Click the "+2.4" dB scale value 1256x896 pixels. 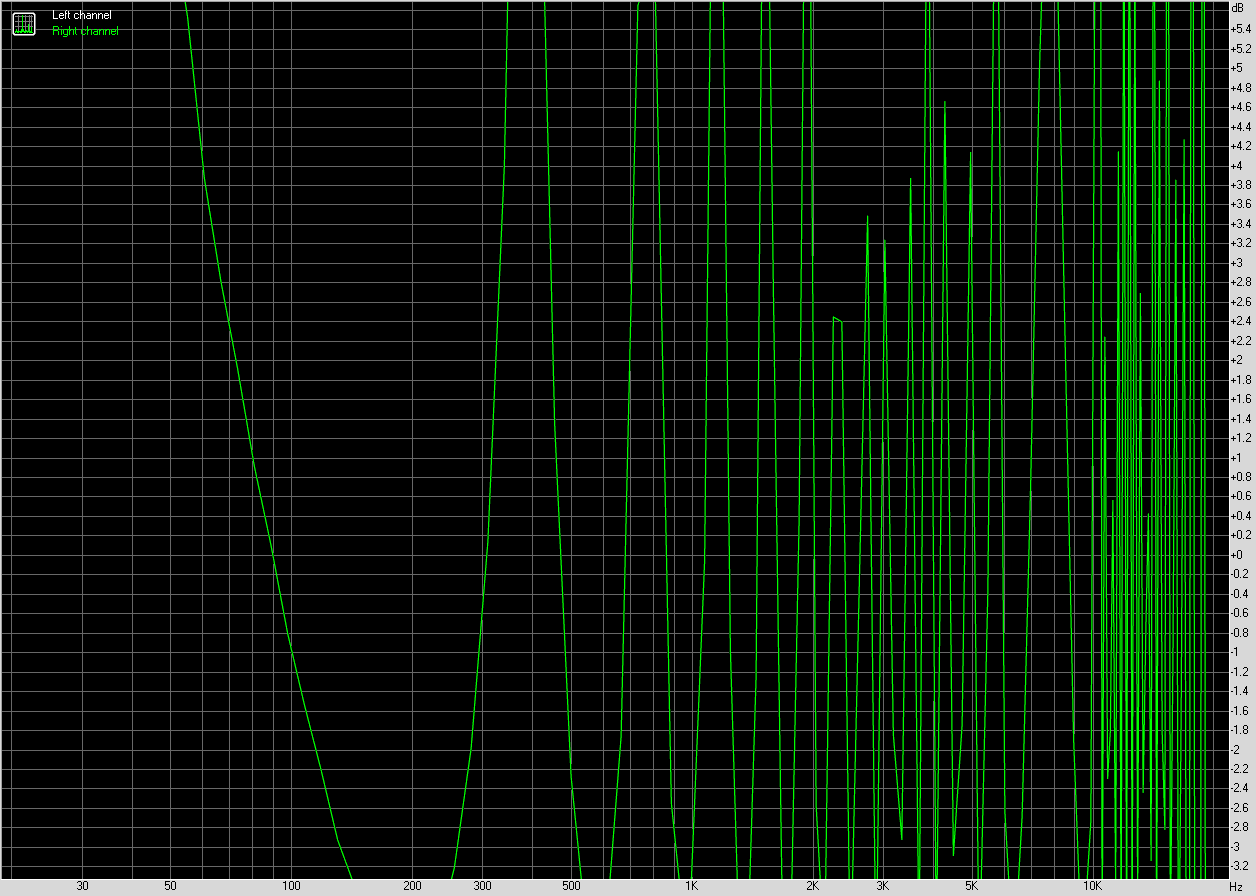pos(1240,321)
